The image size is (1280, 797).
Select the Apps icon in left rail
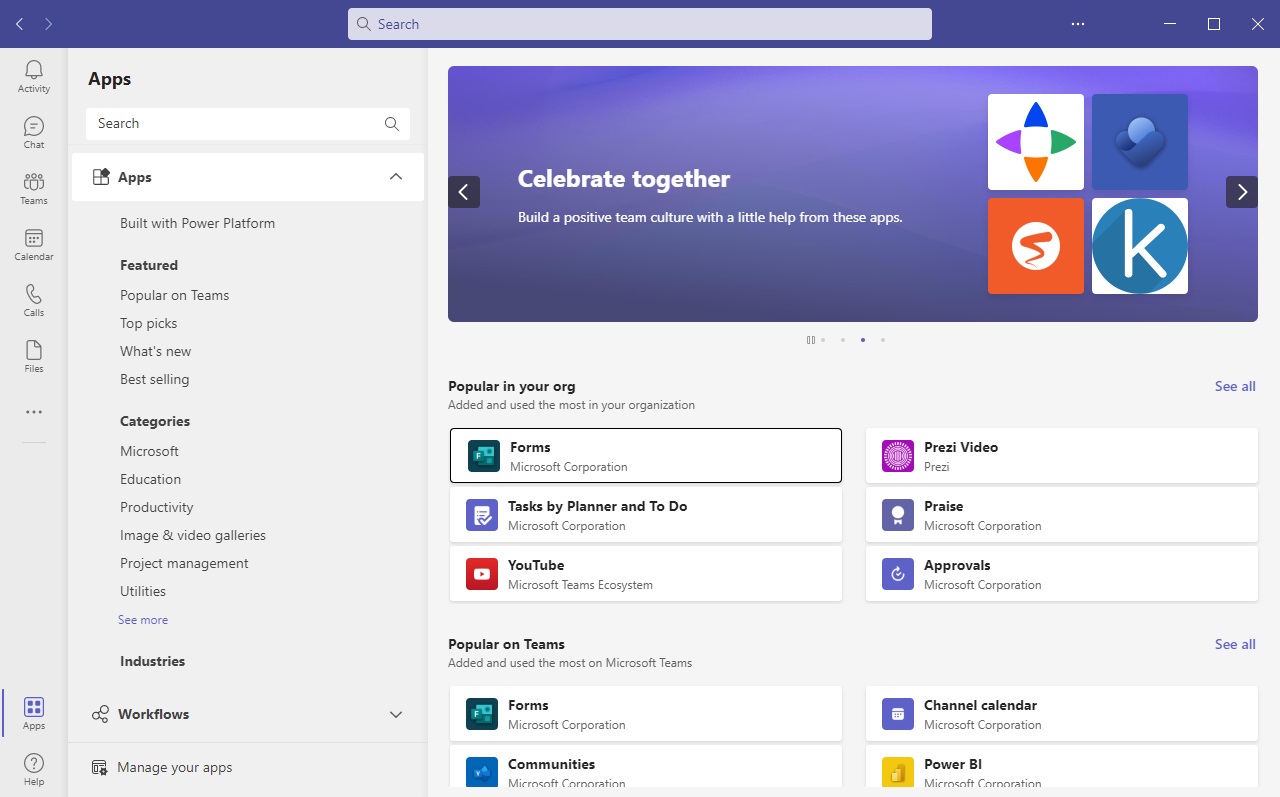click(x=34, y=708)
